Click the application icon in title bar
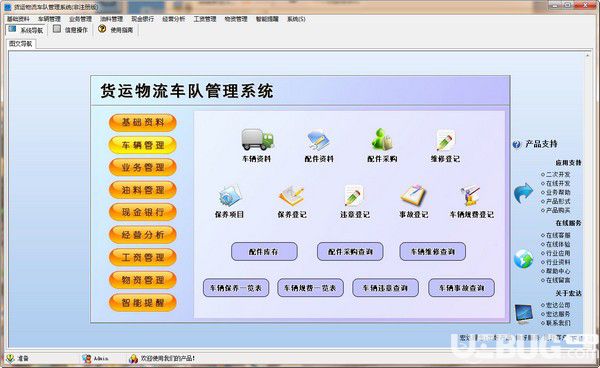 click(8, 7)
